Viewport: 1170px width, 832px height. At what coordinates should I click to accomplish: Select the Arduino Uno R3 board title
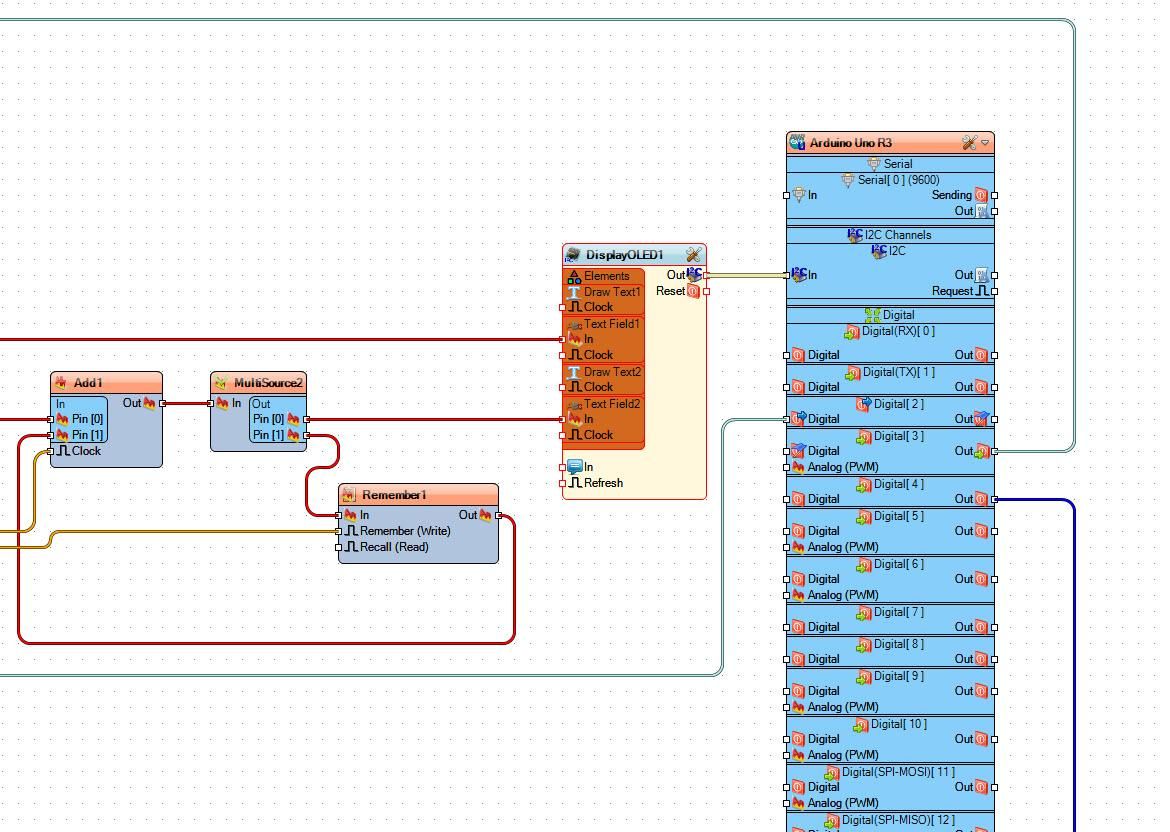point(851,143)
